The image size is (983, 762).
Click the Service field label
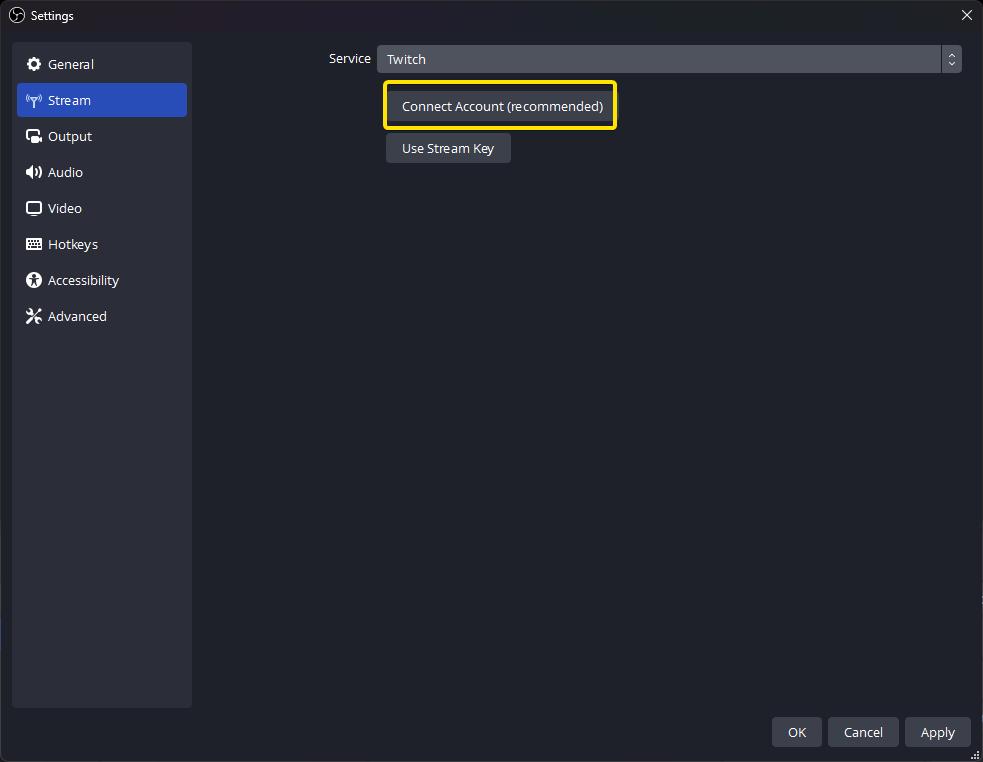click(x=349, y=59)
